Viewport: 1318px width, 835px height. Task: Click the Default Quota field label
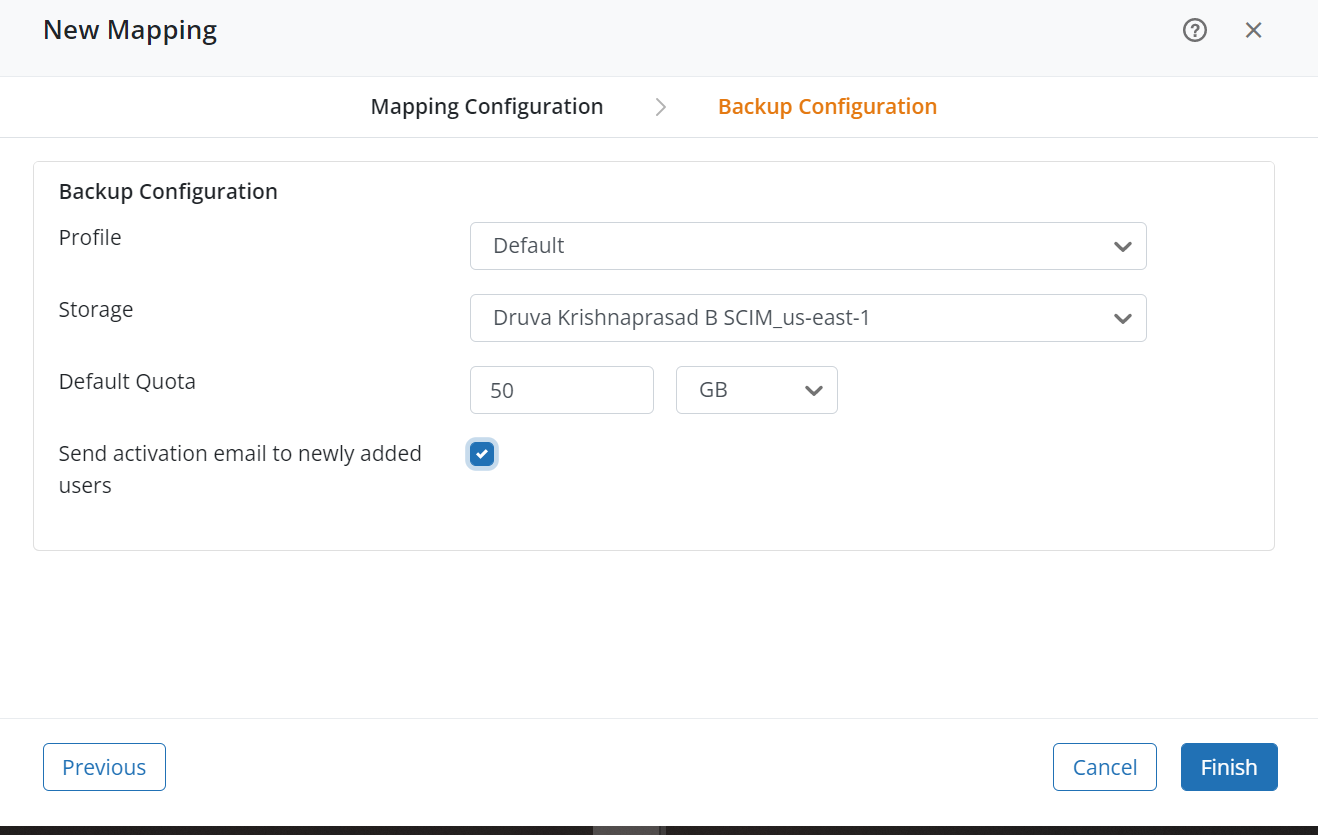[x=127, y=381]
